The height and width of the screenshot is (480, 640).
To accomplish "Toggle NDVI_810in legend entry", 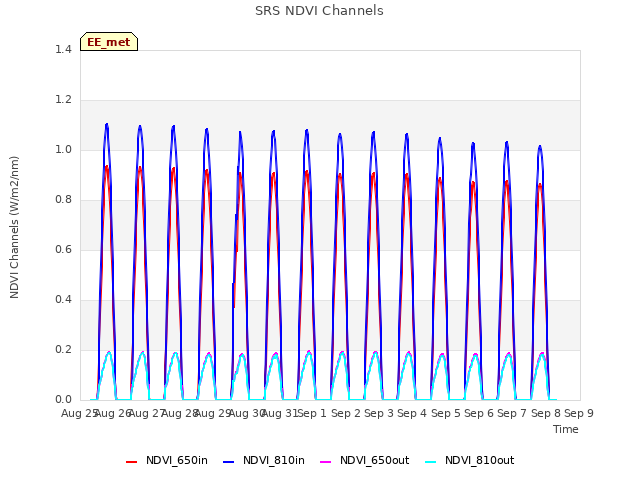I will tap(264, 461).
